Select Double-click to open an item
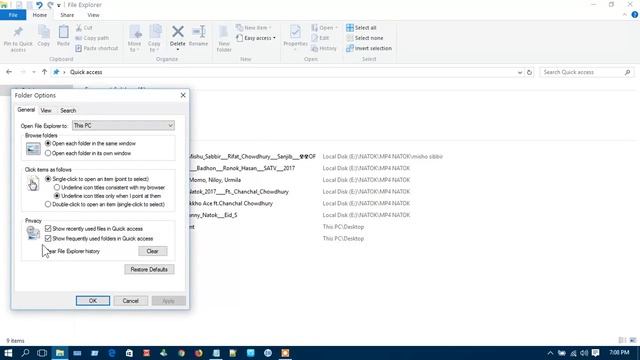Screen dimensions: 640x360 48,204
